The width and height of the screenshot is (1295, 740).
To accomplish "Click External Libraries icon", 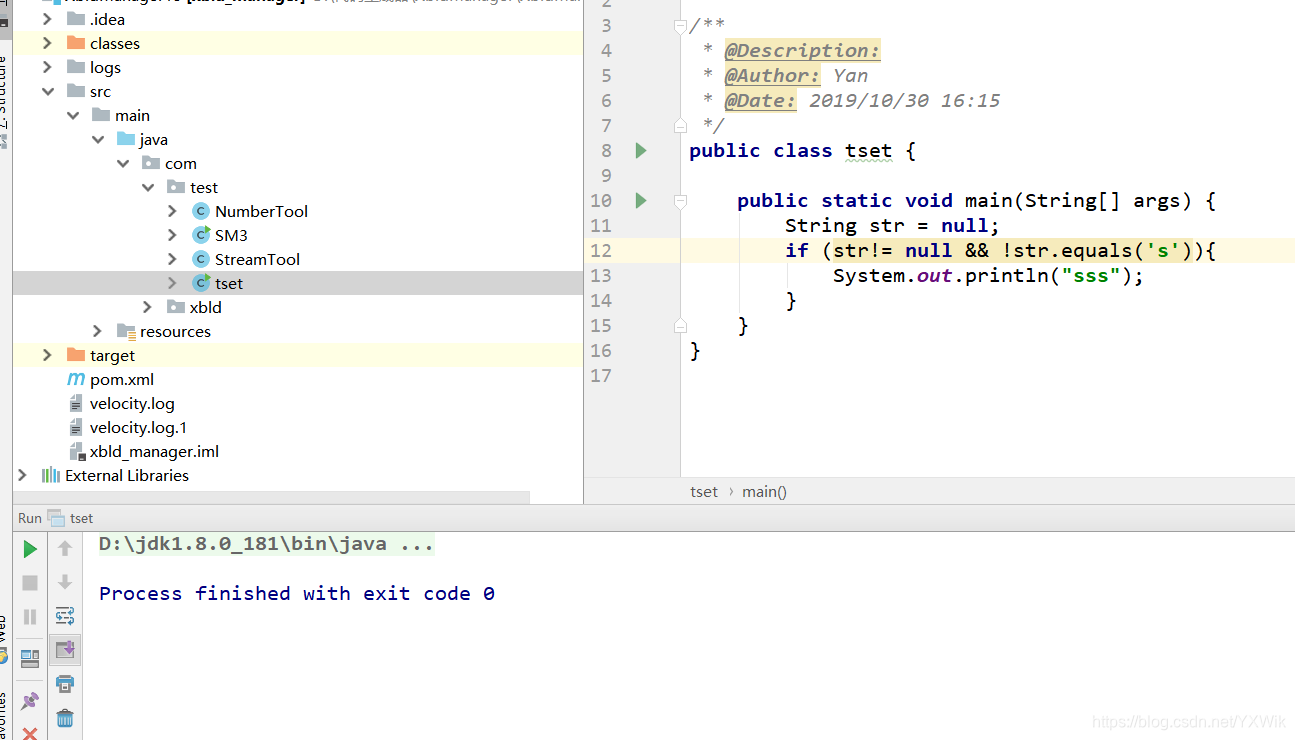I will [51, 475].
